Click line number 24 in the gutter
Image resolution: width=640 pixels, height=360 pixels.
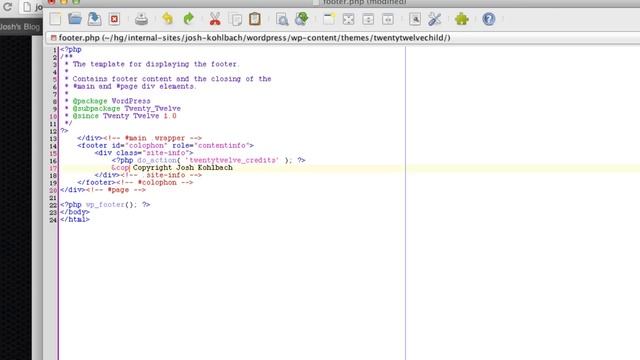(x=53, y=220)
